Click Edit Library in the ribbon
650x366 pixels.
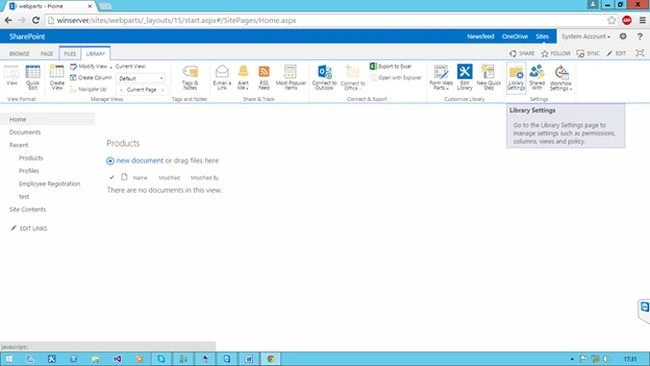pyautogui.click(x=464, y=78)
